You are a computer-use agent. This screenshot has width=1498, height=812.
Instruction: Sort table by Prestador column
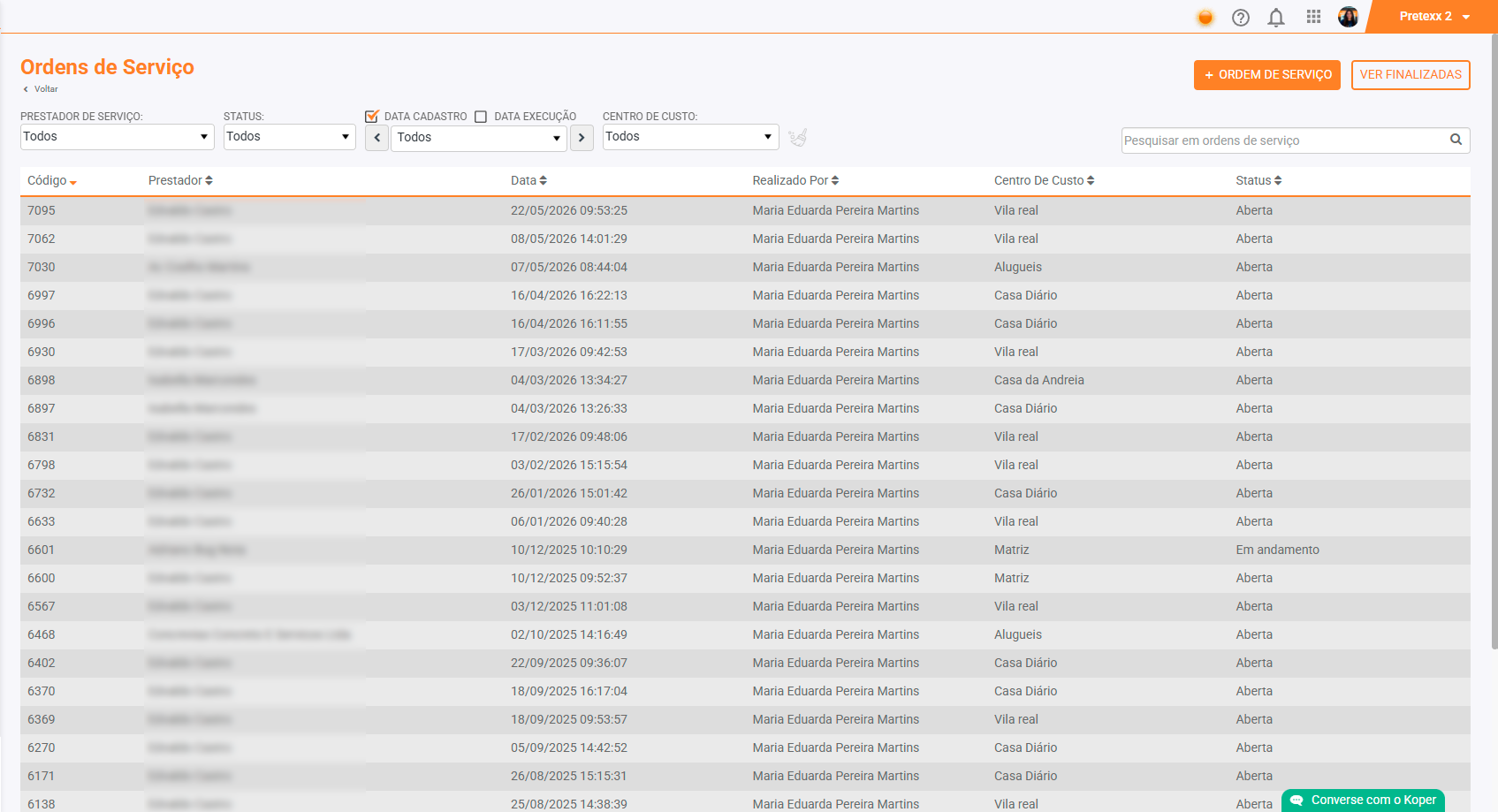pyautogui.click(x=180, y=180)
